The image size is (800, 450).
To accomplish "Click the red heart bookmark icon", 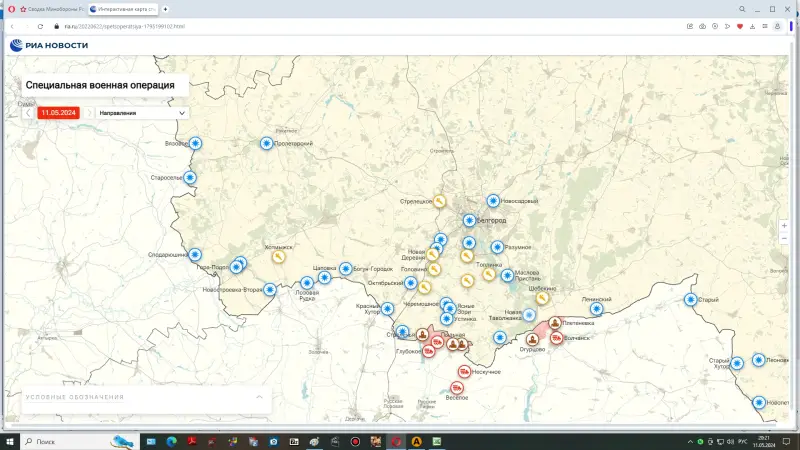I will pyautogui.click(x=739, y=26).
